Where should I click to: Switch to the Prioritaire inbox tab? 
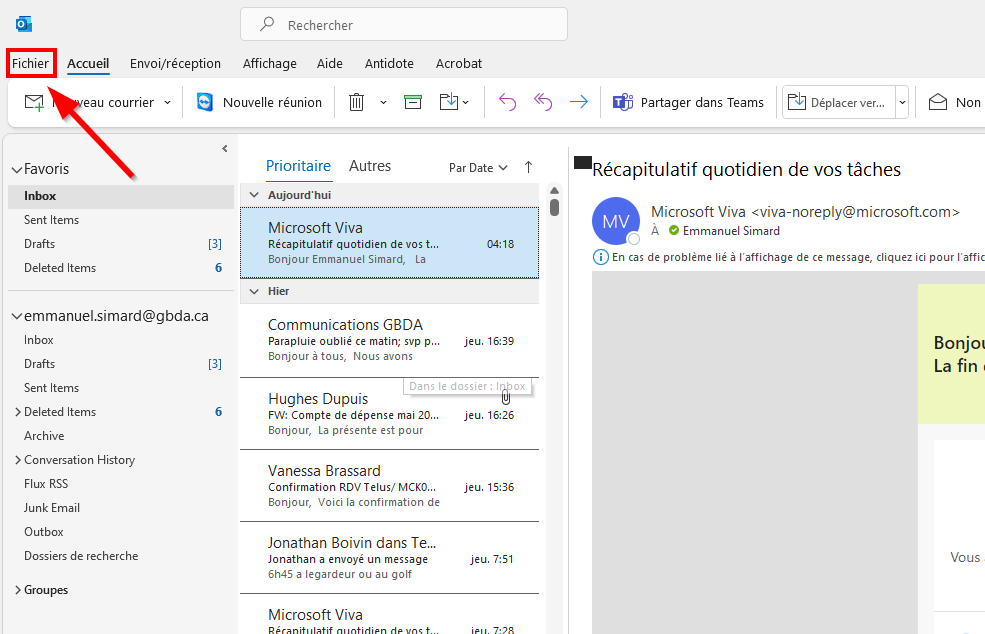(x=298, y=166)
